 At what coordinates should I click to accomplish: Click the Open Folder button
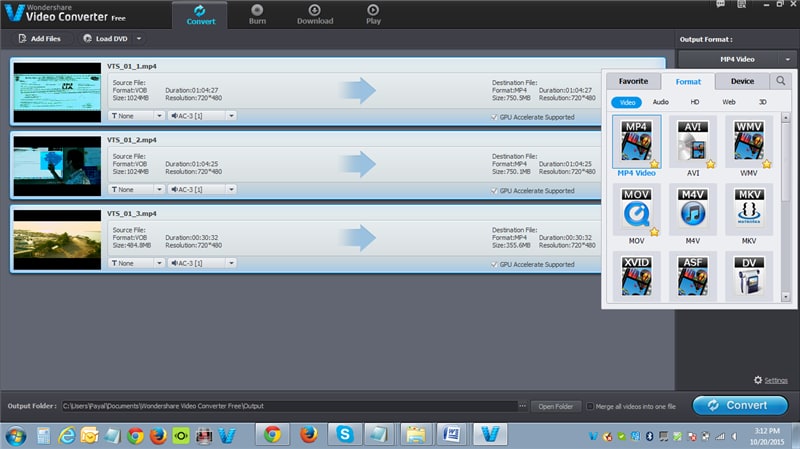point(556,407)
